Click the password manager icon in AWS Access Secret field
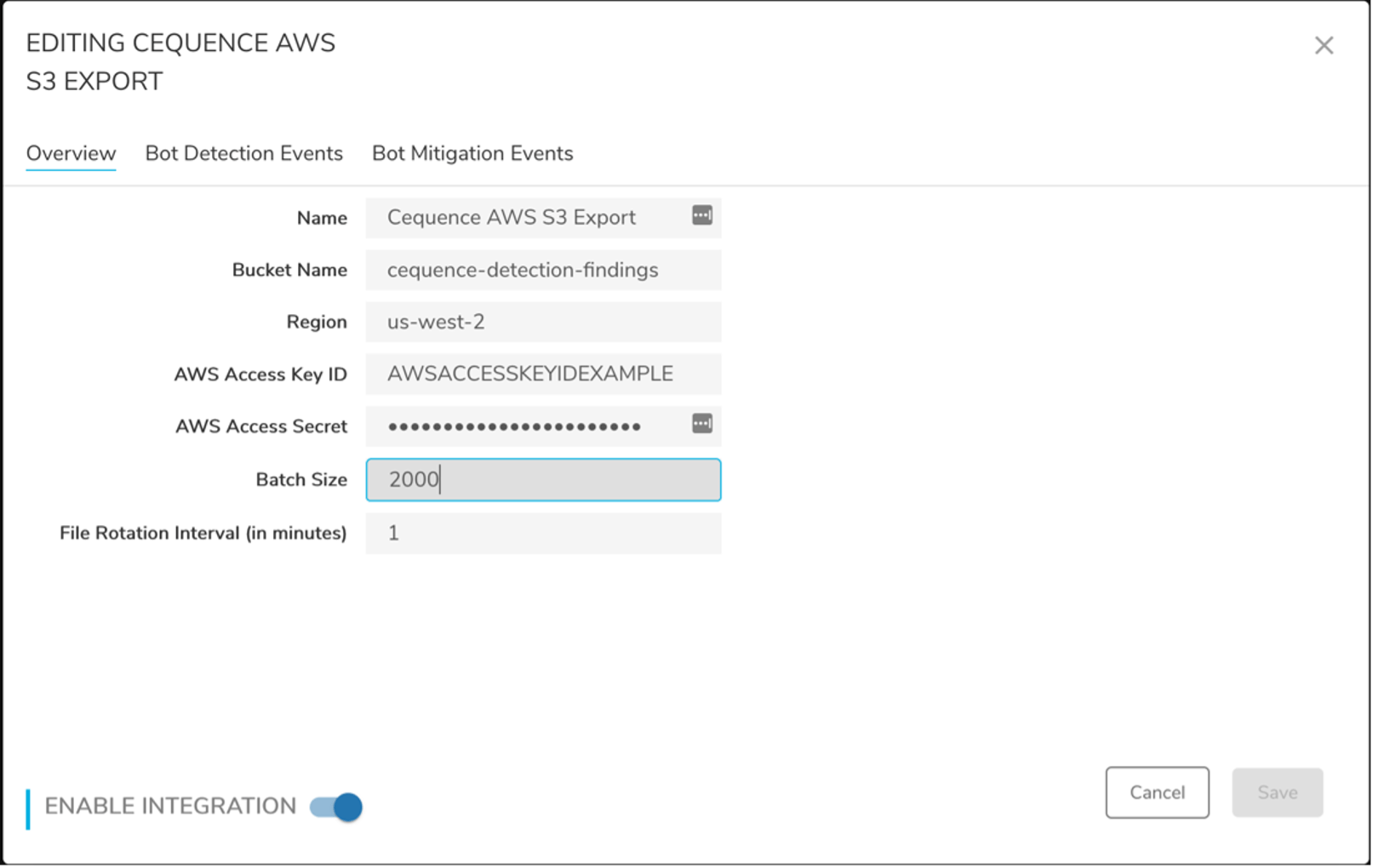Image resolution: width=1373 pixels, height=868 pixels. 701,423
